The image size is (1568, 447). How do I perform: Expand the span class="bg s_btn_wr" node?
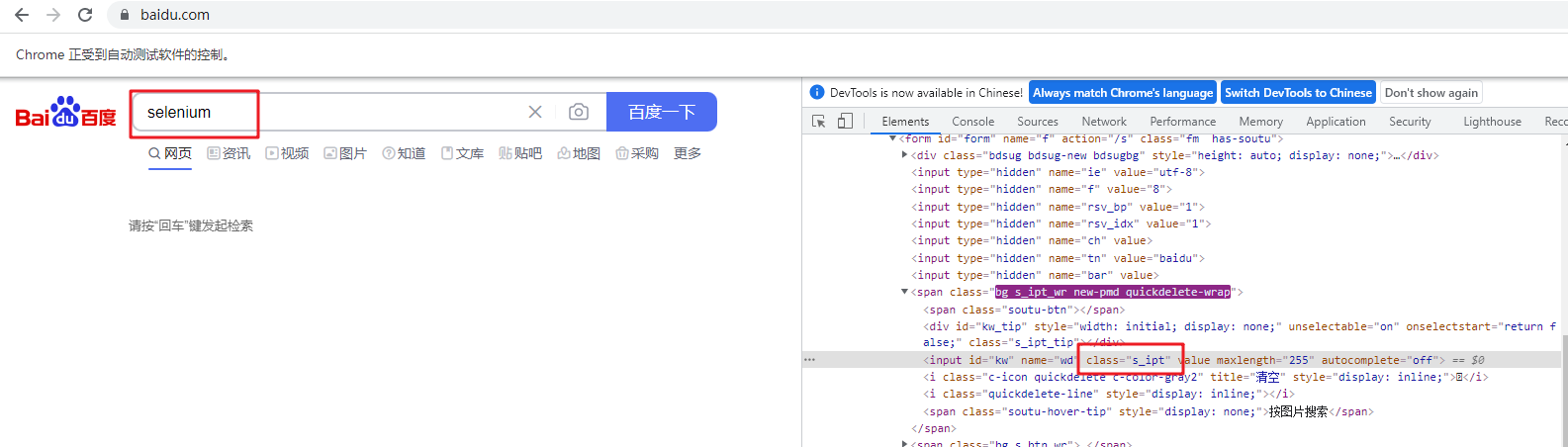(x=905, y=444)
